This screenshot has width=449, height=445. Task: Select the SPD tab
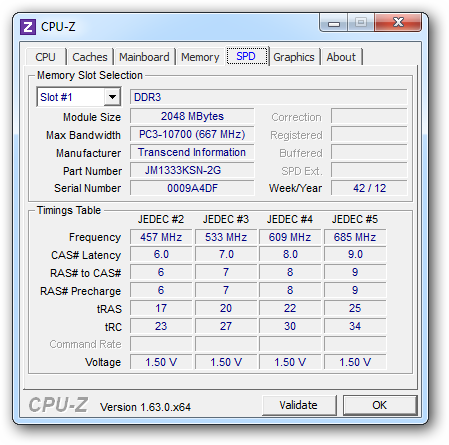247,56
